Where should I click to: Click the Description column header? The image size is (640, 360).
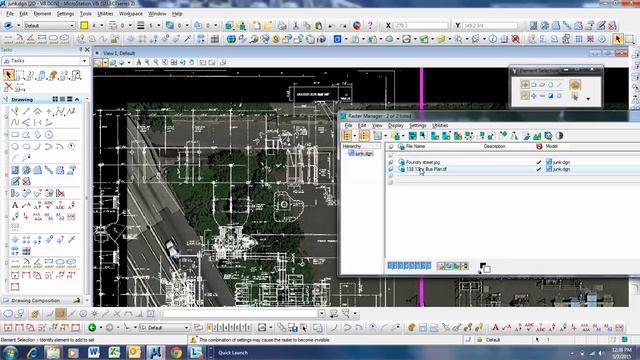494,146
